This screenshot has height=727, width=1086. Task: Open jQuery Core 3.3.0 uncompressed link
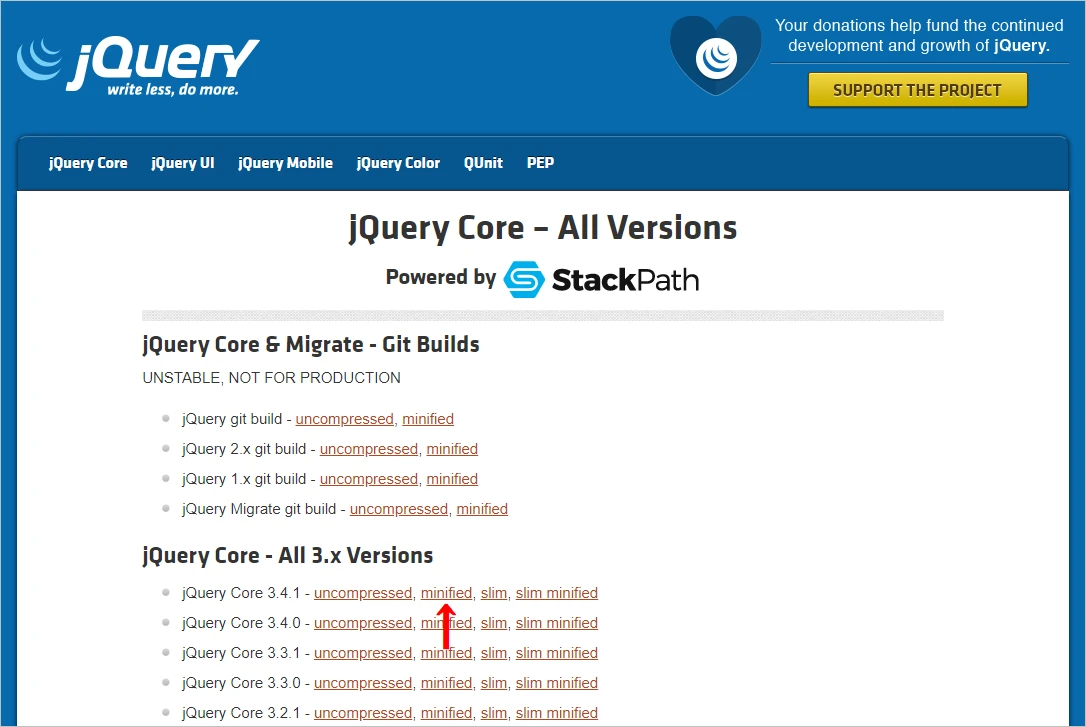tap(363, 683)
